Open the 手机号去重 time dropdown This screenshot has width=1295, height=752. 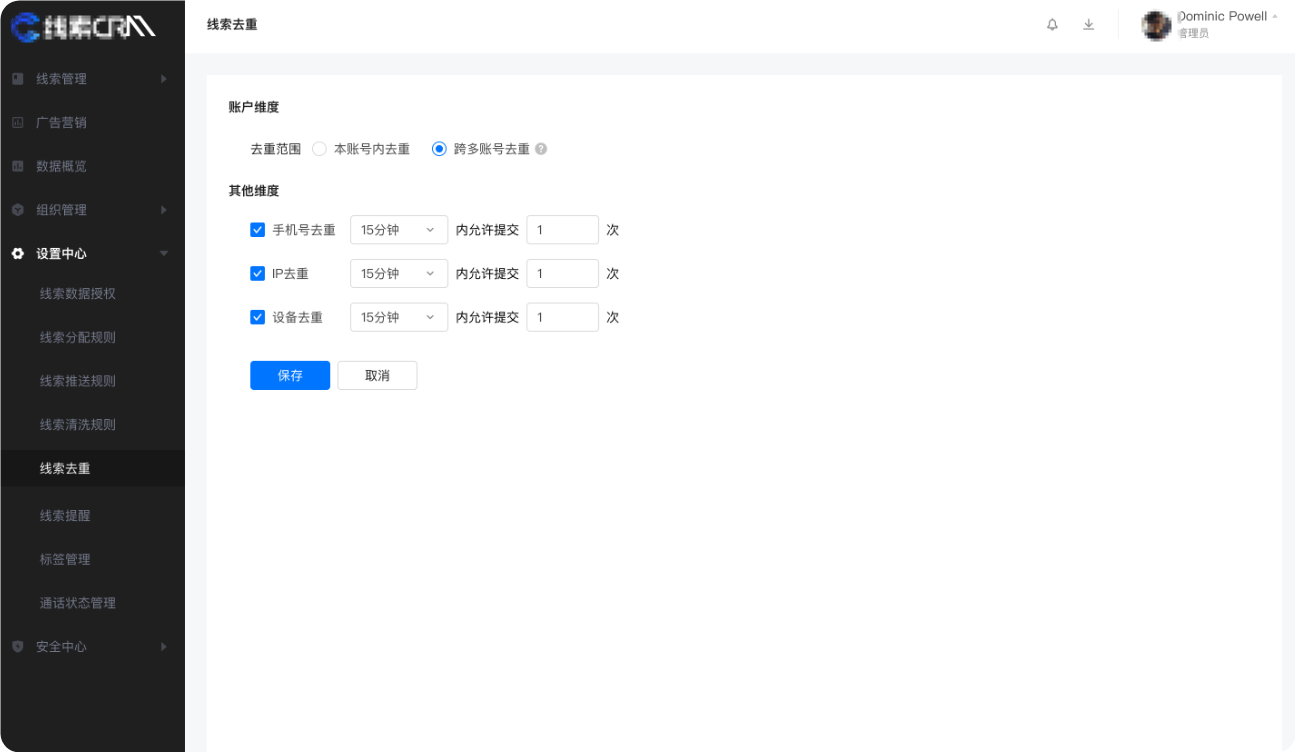[398, 229]
